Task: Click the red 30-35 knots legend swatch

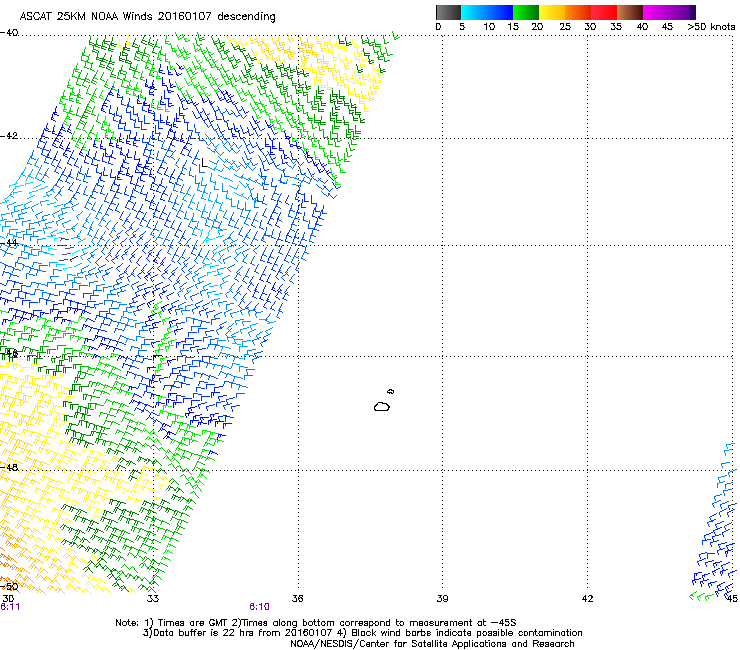Action: 604,12
